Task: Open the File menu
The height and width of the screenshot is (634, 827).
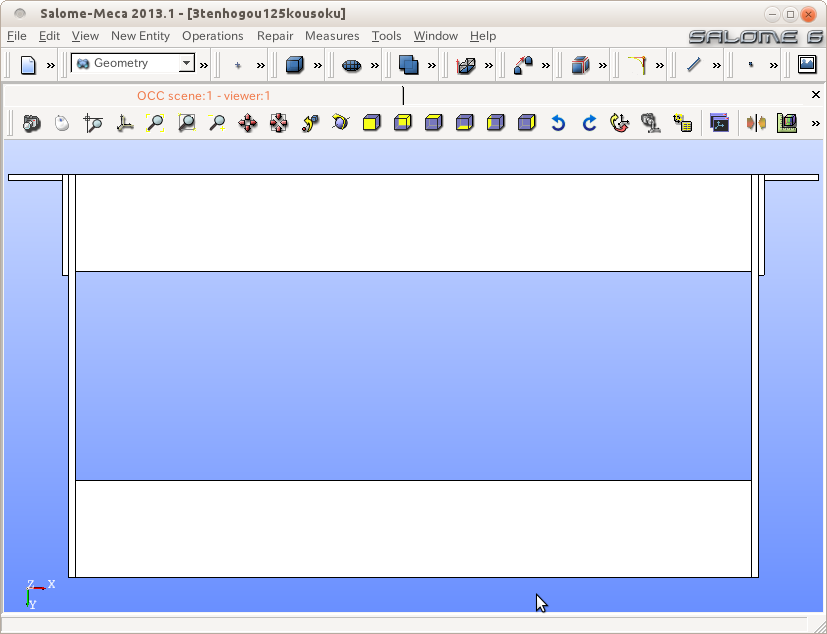Action: pos(16,36)
